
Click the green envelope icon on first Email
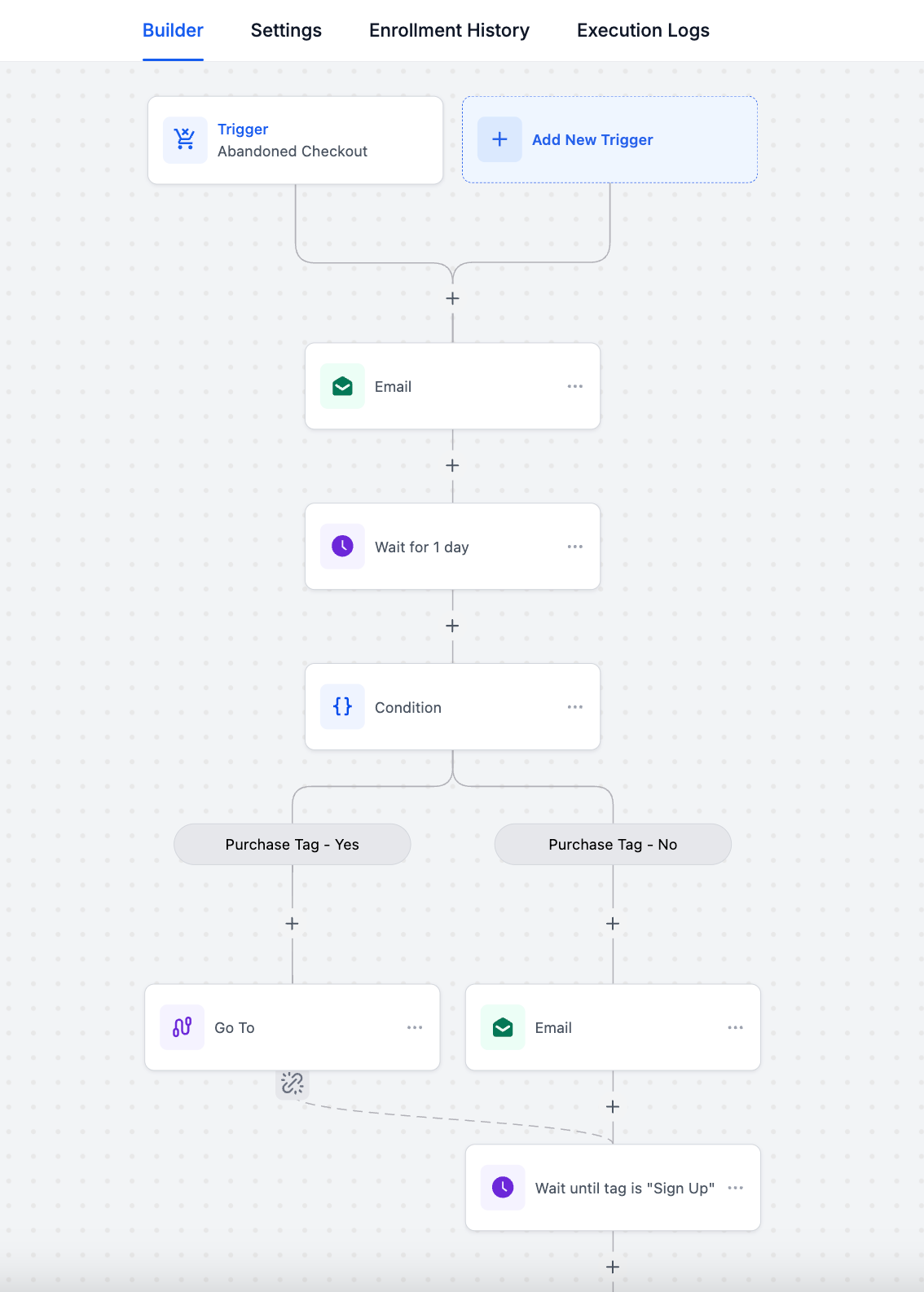(343, 386)
